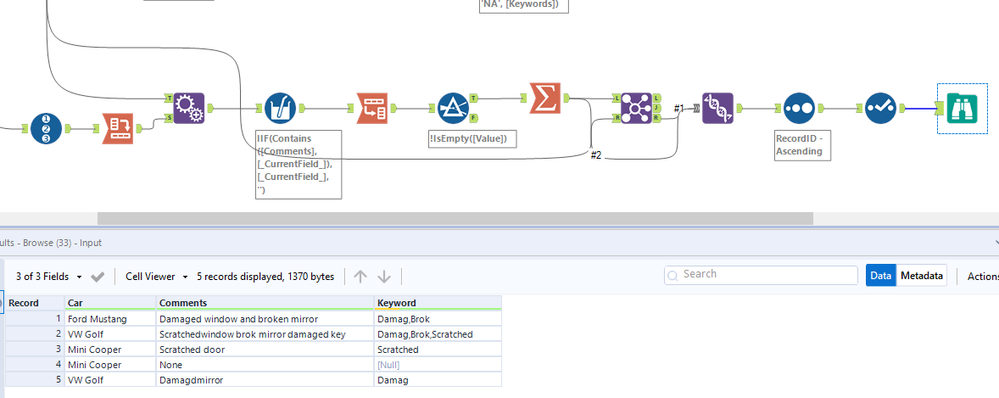999x398 pixels.
Task: Click the Append Fields T input anchor
Action: pyautogui.click(x=169, y=98)
